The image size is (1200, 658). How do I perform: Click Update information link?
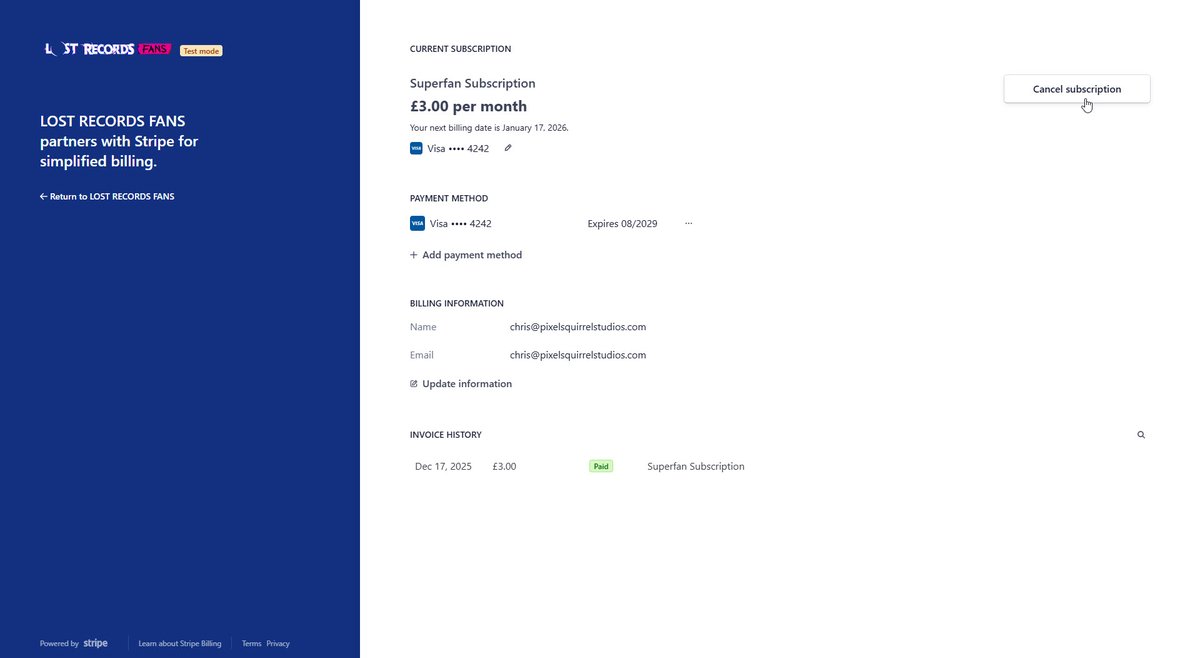coord(461,384)
